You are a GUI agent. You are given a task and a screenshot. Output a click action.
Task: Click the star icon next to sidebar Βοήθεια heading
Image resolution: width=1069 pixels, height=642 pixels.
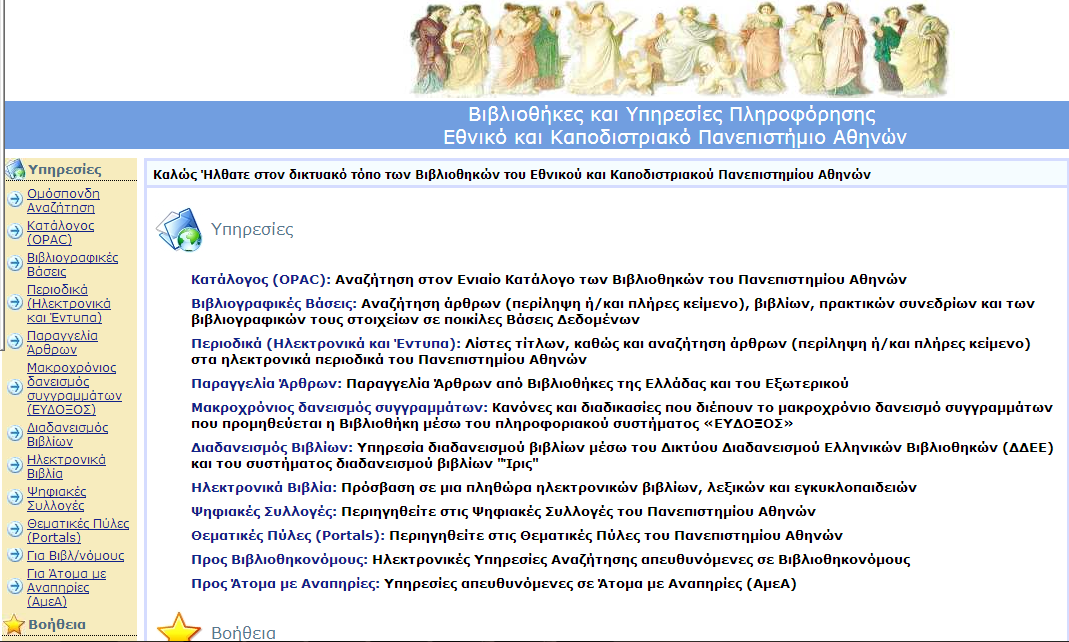pos(14,624)
